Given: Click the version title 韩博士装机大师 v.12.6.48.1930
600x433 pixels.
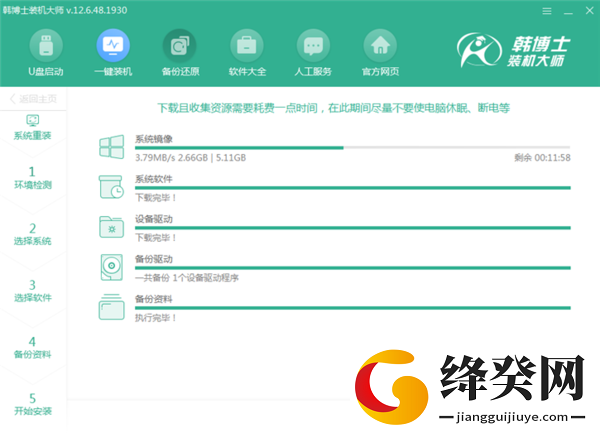Looking at the screenshot, I should tap(65, 10).
